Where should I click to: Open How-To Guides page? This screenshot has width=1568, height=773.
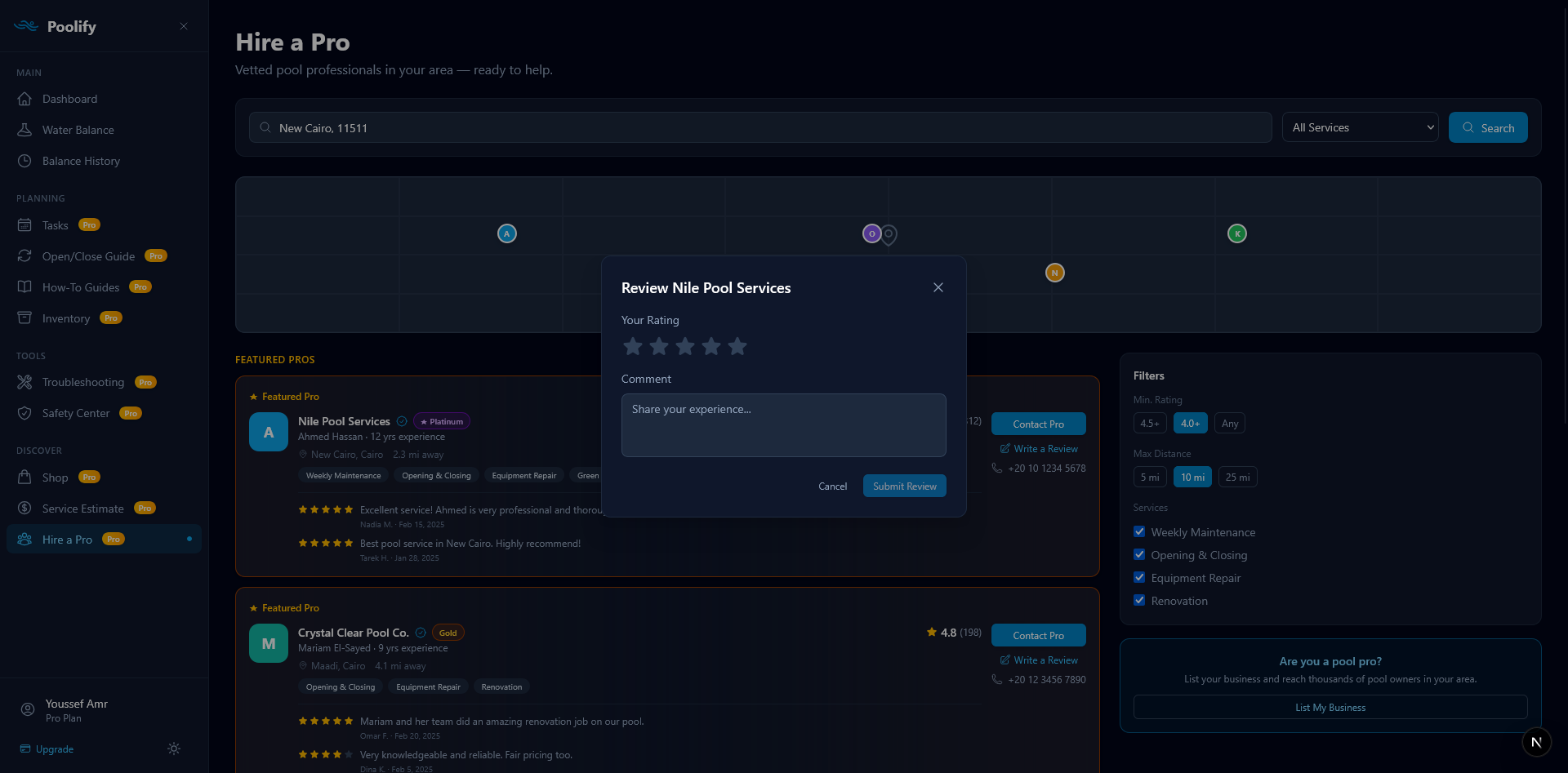tap(104, 287)
